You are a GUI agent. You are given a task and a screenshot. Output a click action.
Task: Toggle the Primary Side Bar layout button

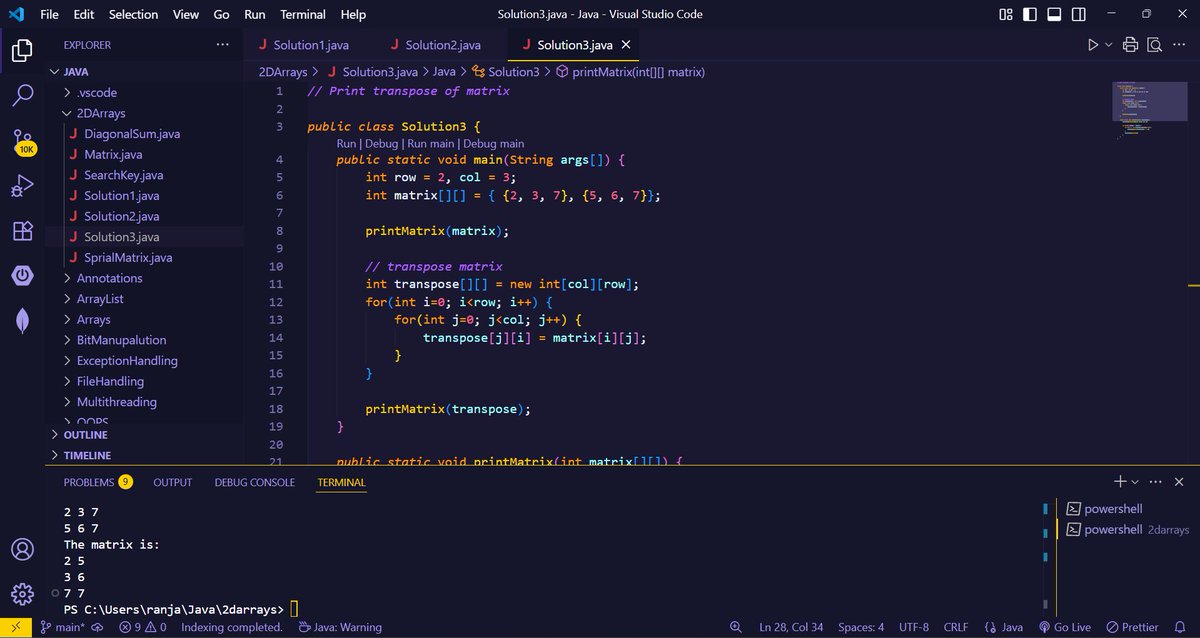coord(1030,14)
